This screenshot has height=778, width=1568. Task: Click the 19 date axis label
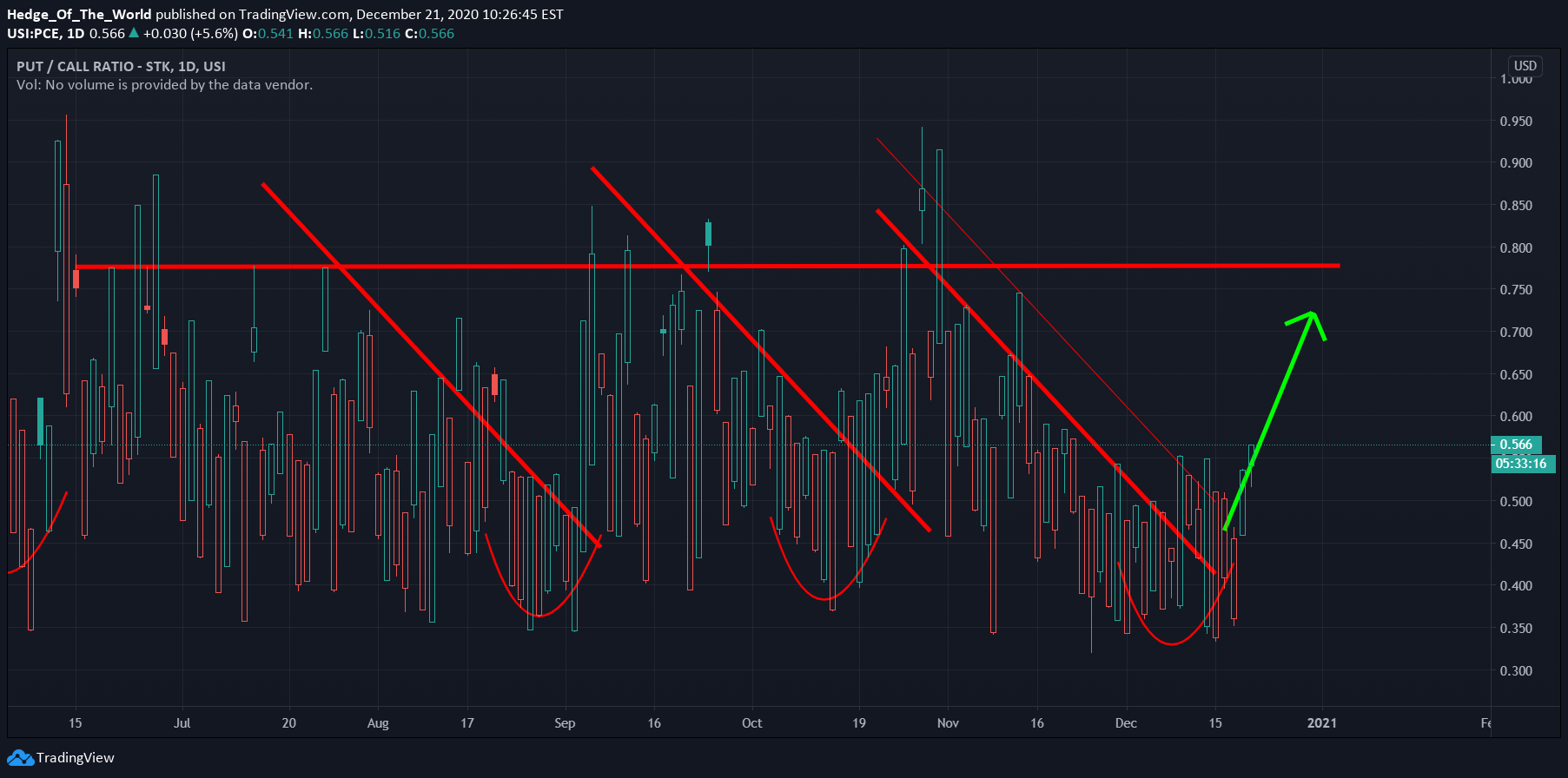pos(858,723)
